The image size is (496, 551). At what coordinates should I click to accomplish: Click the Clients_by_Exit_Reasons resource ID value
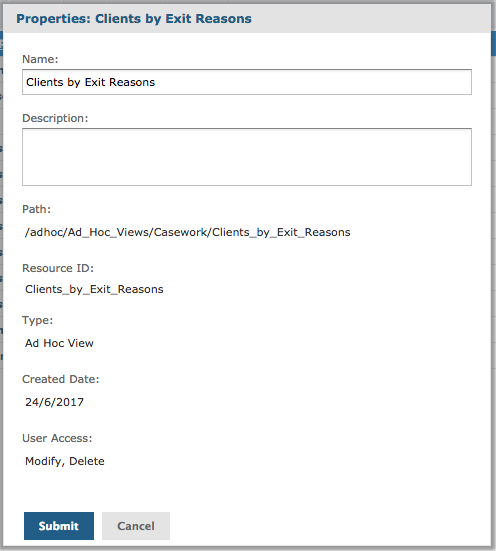94,289
